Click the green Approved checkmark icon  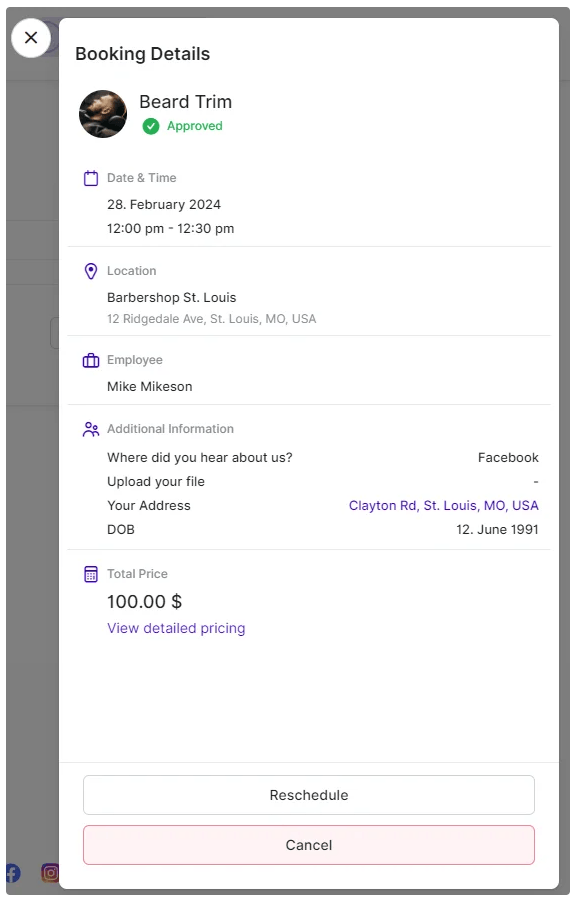(x=151, y=126)
